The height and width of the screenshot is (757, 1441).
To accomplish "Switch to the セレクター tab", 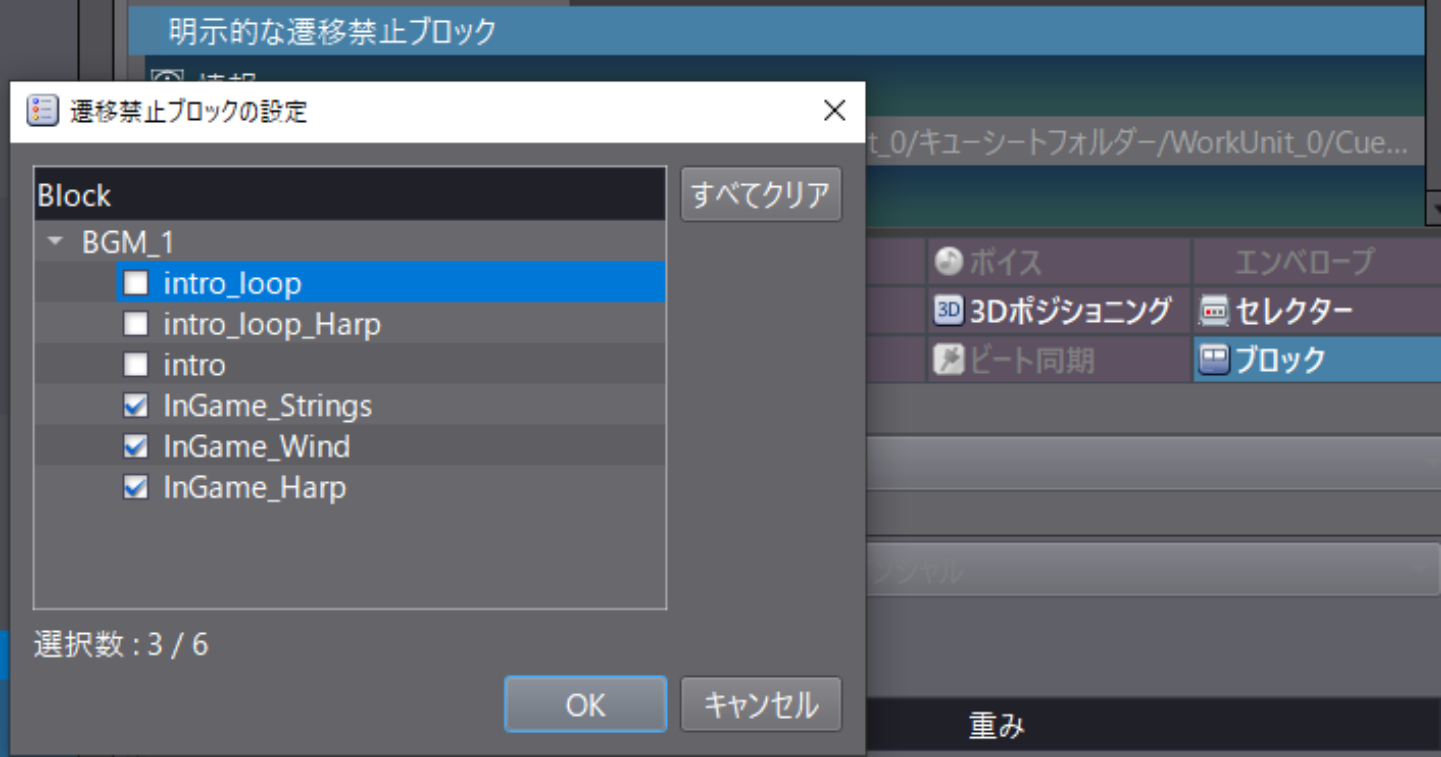I will tap(1317, 311).
